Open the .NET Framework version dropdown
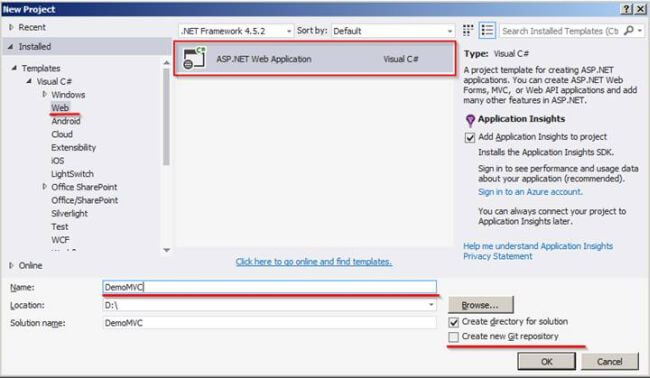Viewport: 650px width, 378px height. (x=236, y=31)
